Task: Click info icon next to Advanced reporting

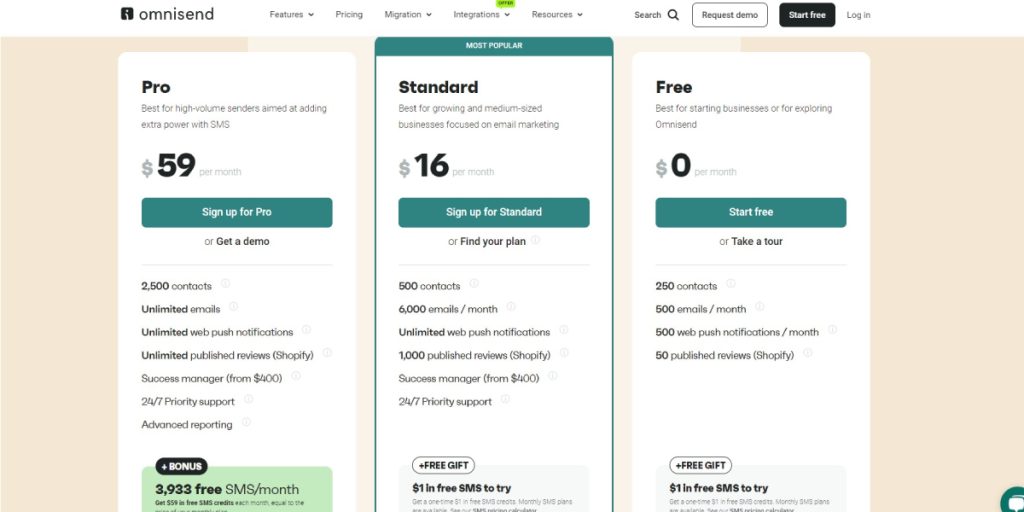Action: pos(246,422)
